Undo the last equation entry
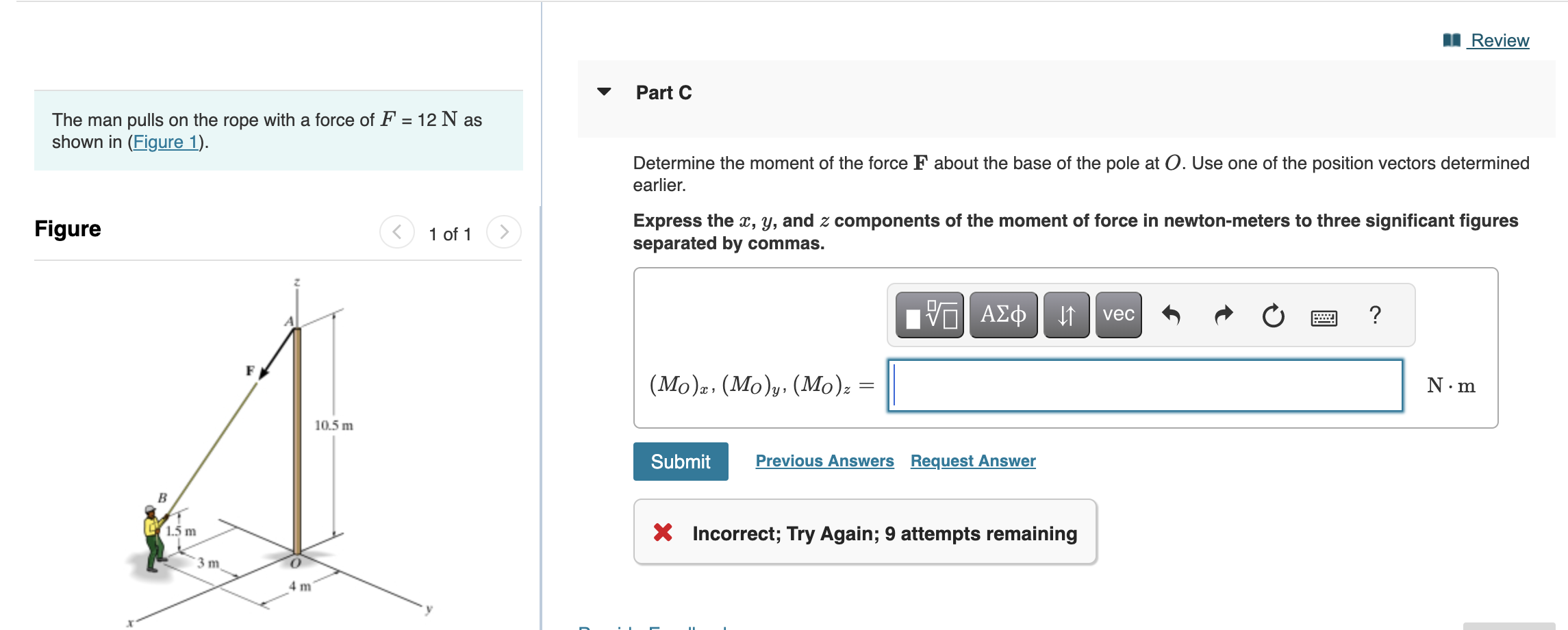The width and height of the screenshot is (1568, 630). [x=1171, y=315]
